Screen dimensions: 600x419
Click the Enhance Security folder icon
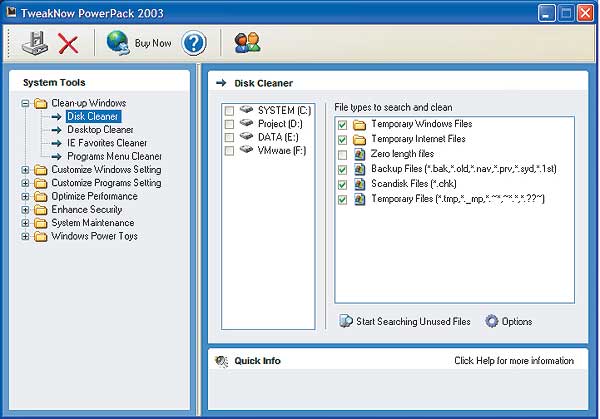pos(41,210)
